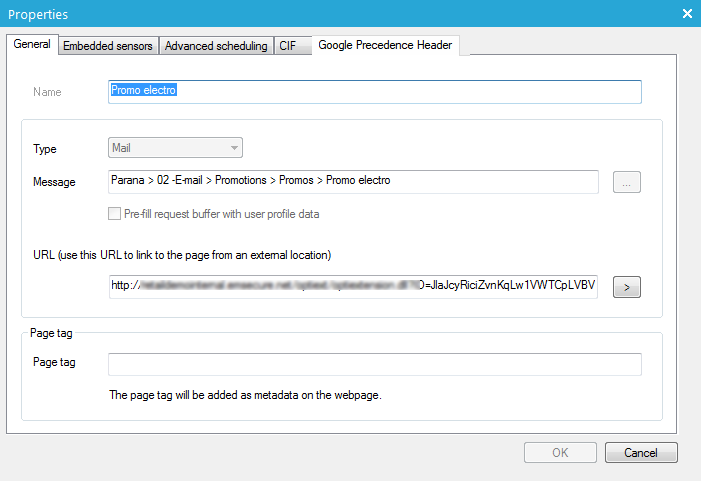Click the page tag metadata note text

pyautogui.click(x=245, y=395)
